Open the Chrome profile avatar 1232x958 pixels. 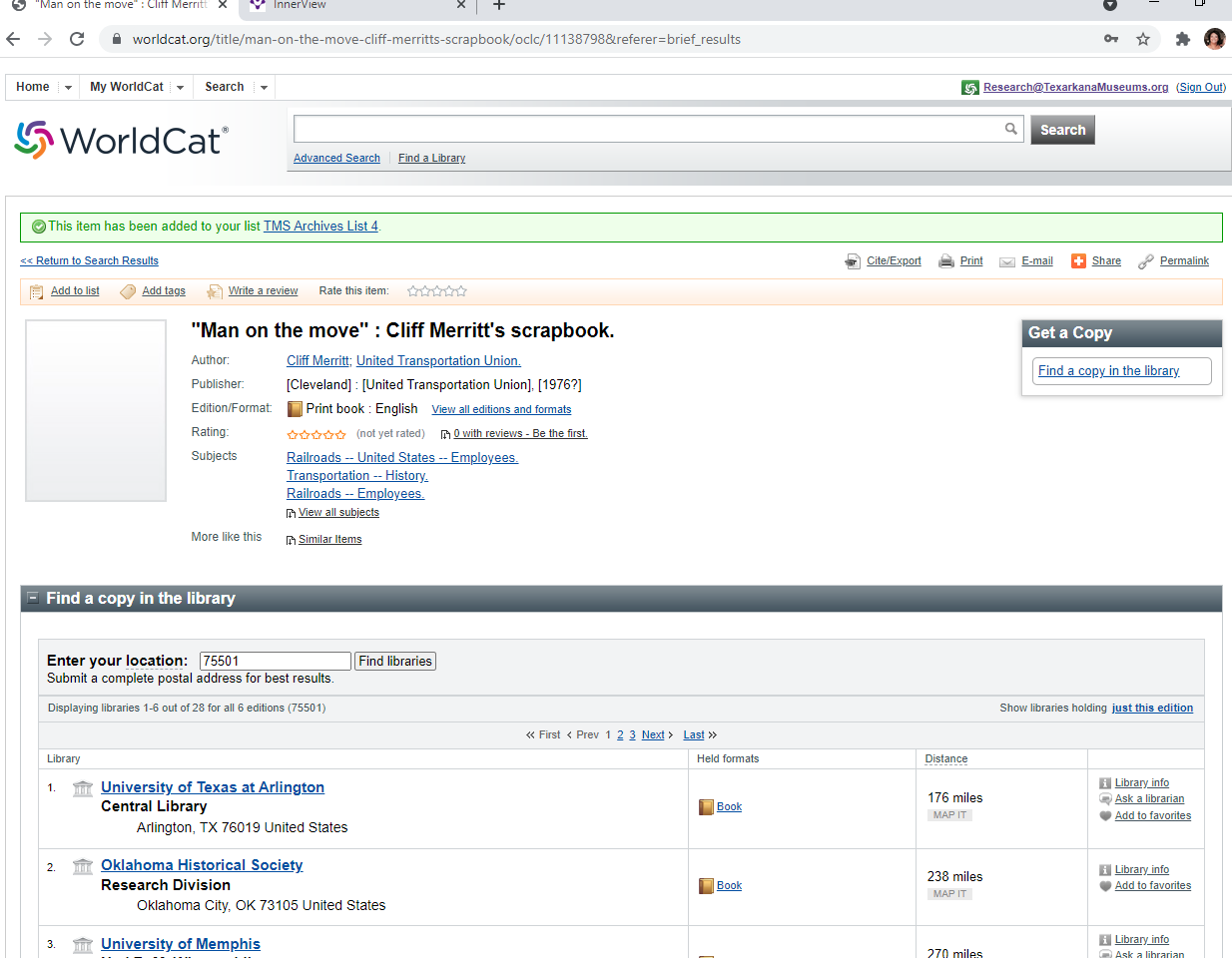pyautogui.click(x=1215, y=39)
